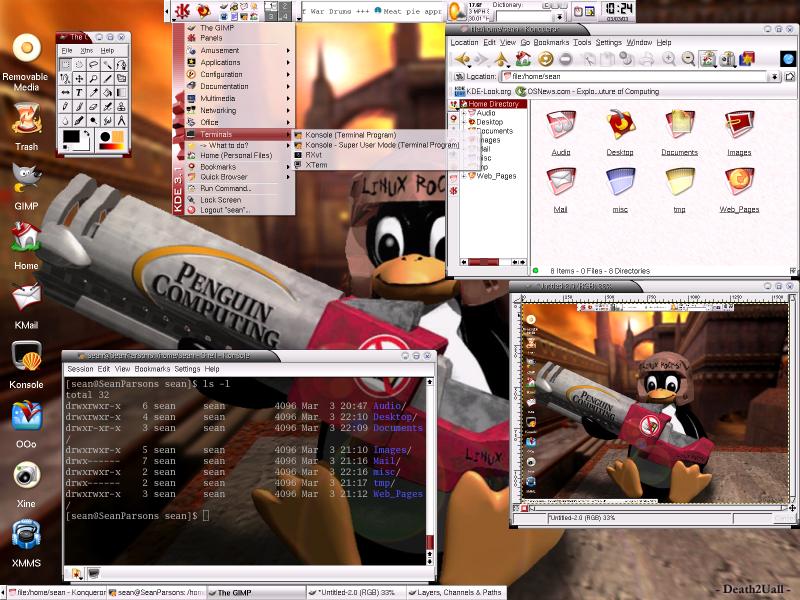Select the Ellipse Select tool in GIMP toolbox

[x=79, y=65]
